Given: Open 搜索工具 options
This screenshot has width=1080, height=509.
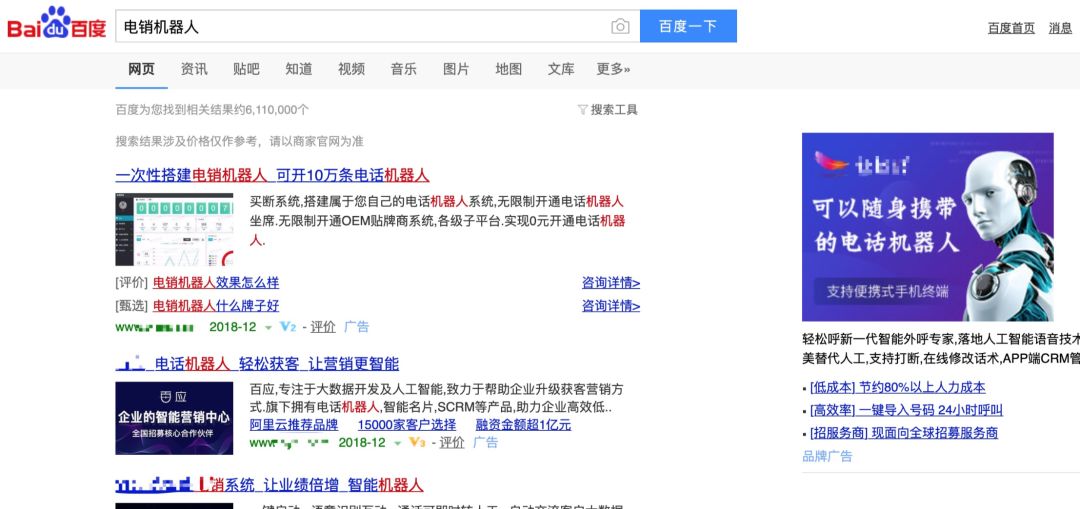Looking at the screenshot, I should tap(614, 110).
